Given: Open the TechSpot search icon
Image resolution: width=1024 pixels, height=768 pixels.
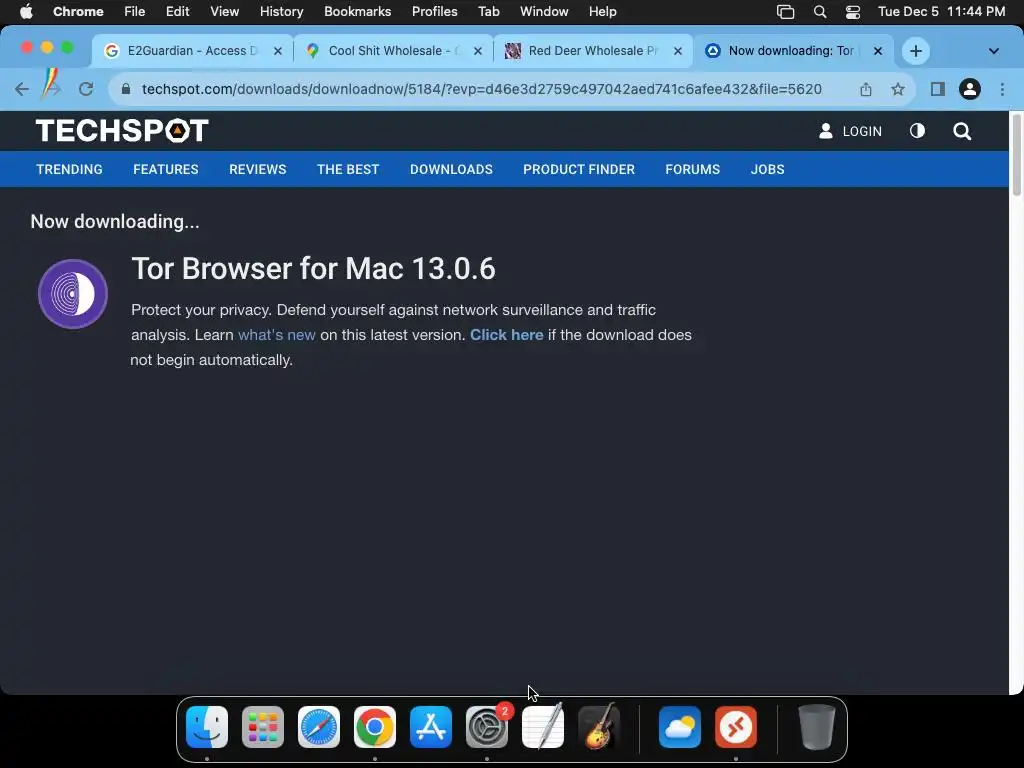Looking at the screenshot, I should pos(961,131).
